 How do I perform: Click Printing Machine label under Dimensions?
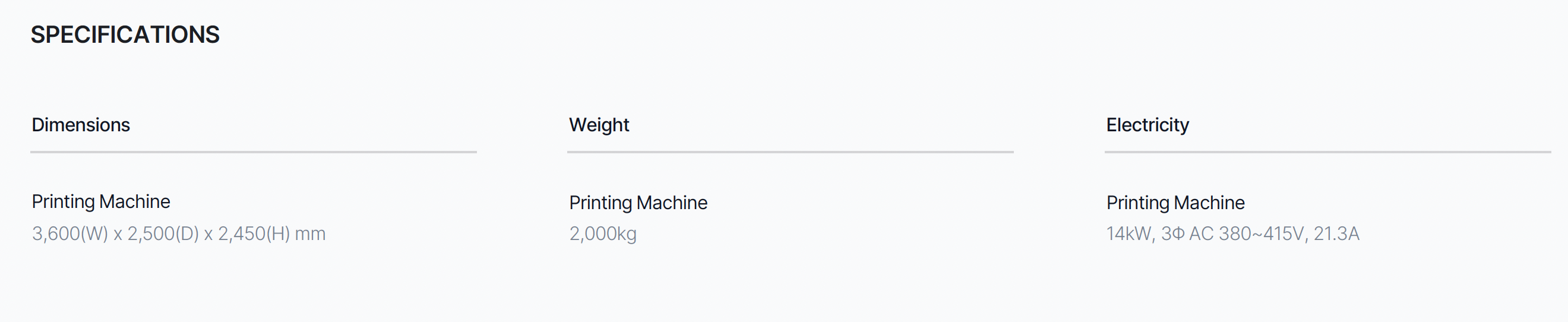pos(101,201)
